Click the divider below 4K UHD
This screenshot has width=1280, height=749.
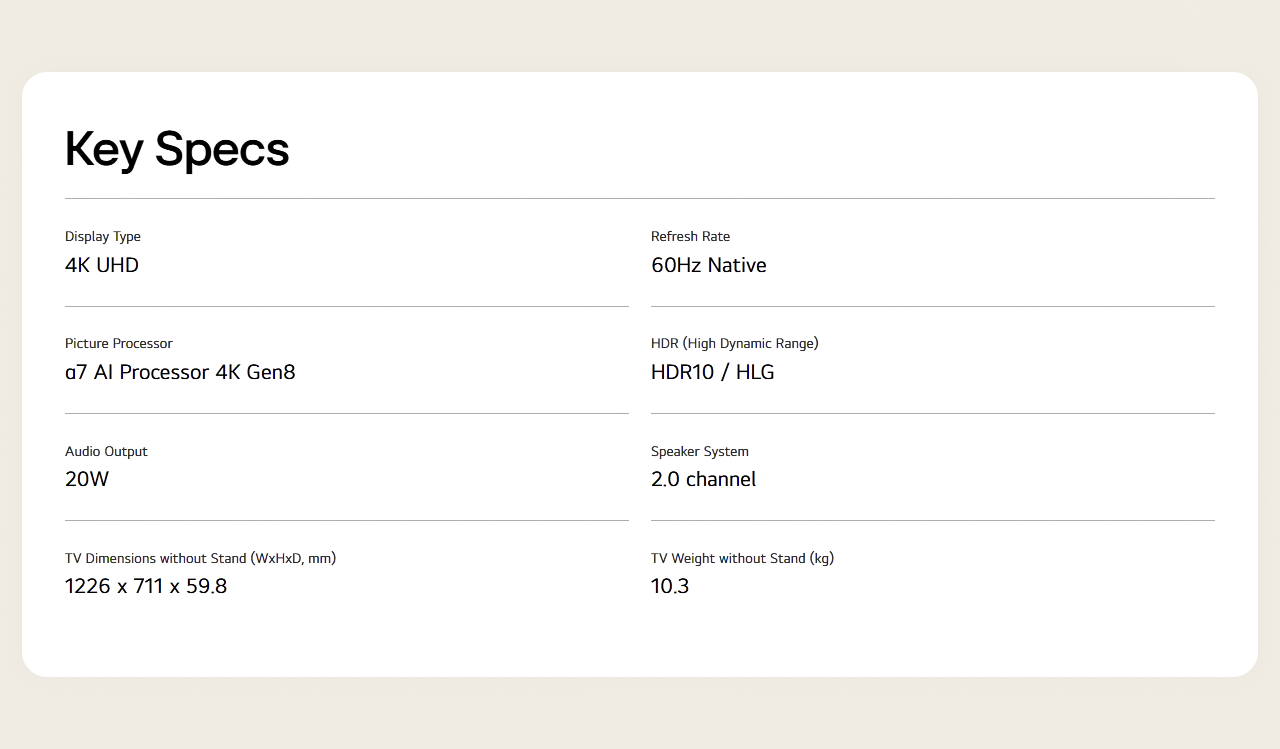pyautogui.click(x=347, y=306)
